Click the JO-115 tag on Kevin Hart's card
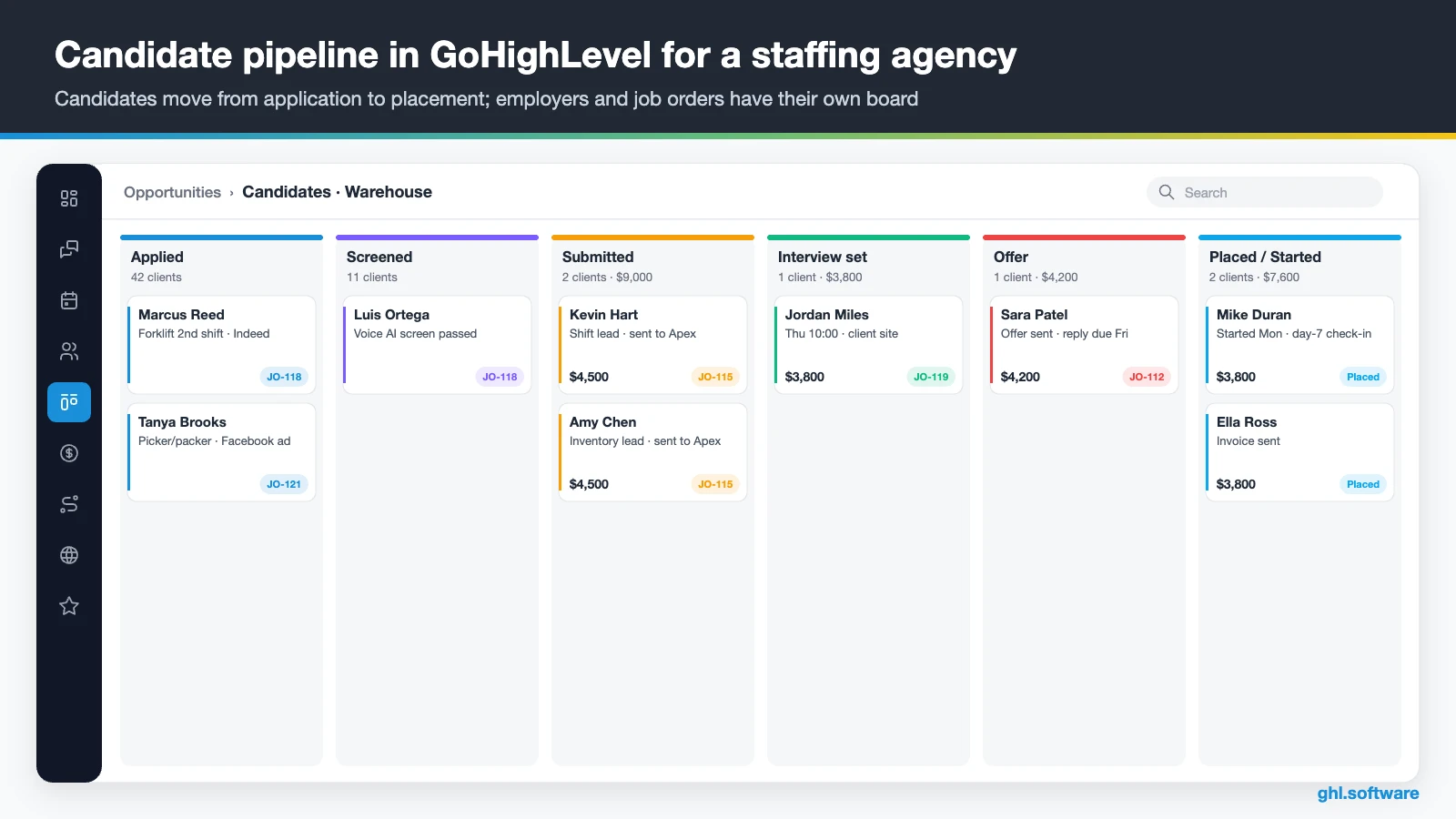 (715, 377)
